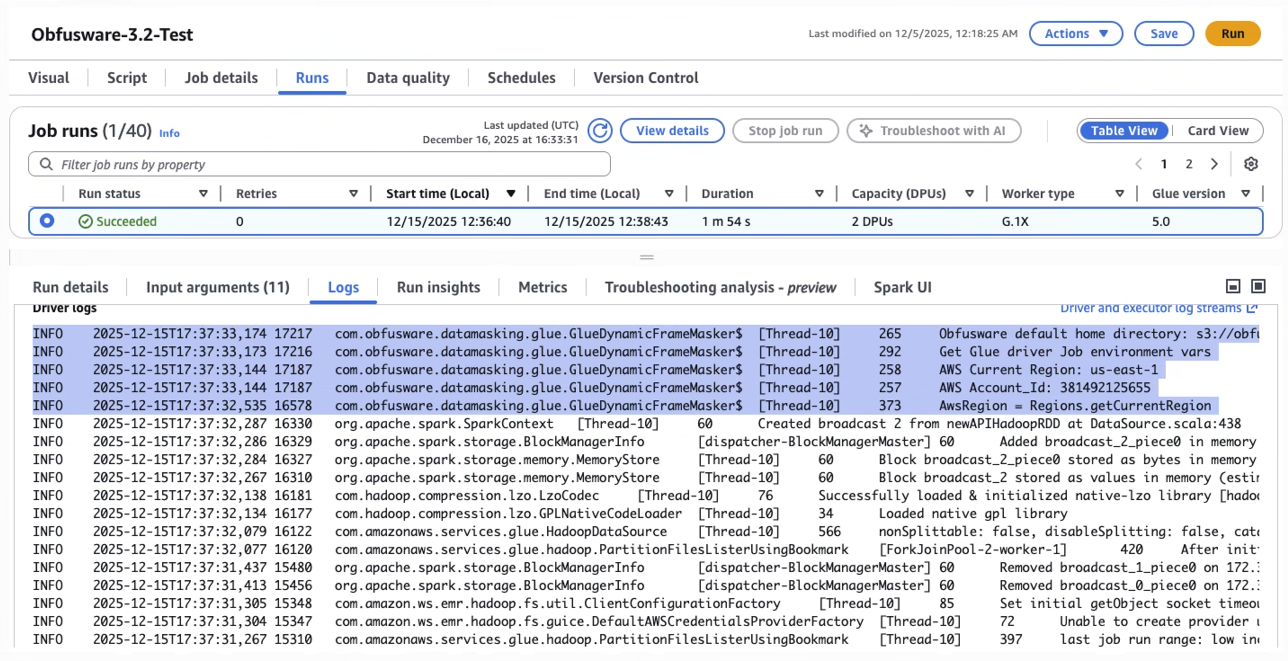Switch to Table View
This screenshot has height=661, width=1288.
pos(1124,131)
